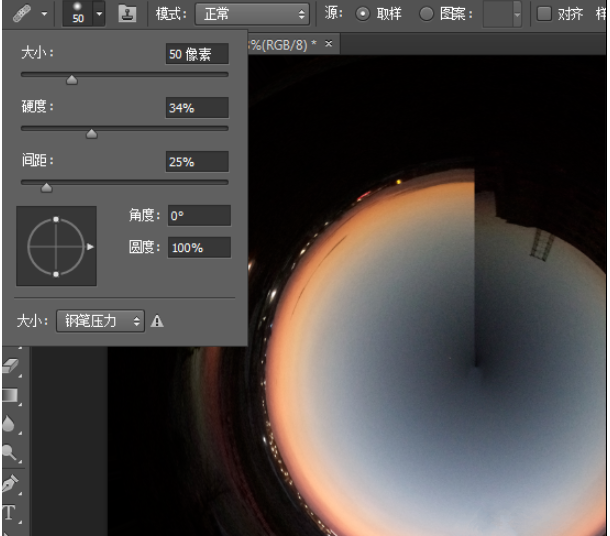This screenshot has width=610, height=536.
Task: Click the Healing Brush tool preset icon
Action: [x=22, y=14]
